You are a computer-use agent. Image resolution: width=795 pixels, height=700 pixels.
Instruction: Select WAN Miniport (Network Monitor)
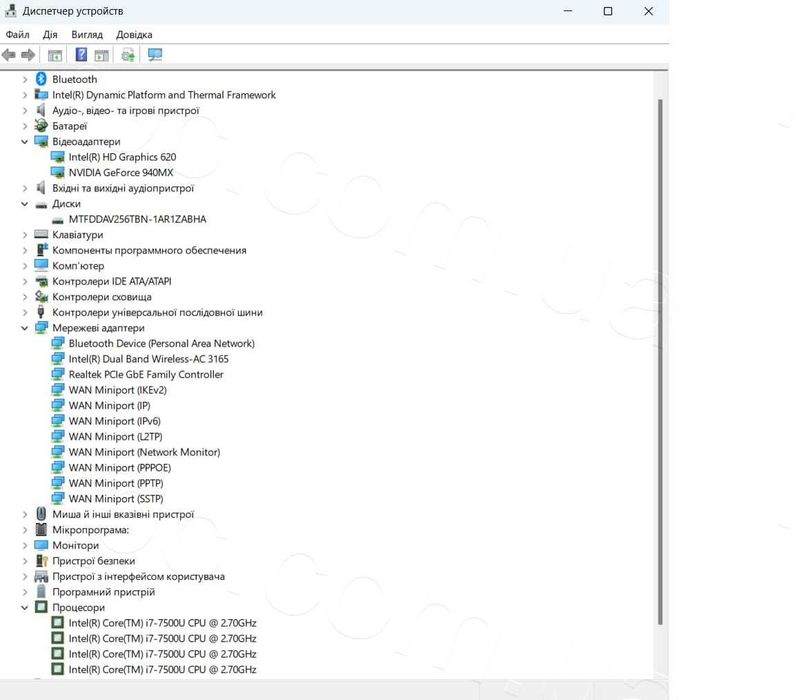point(144,452)
